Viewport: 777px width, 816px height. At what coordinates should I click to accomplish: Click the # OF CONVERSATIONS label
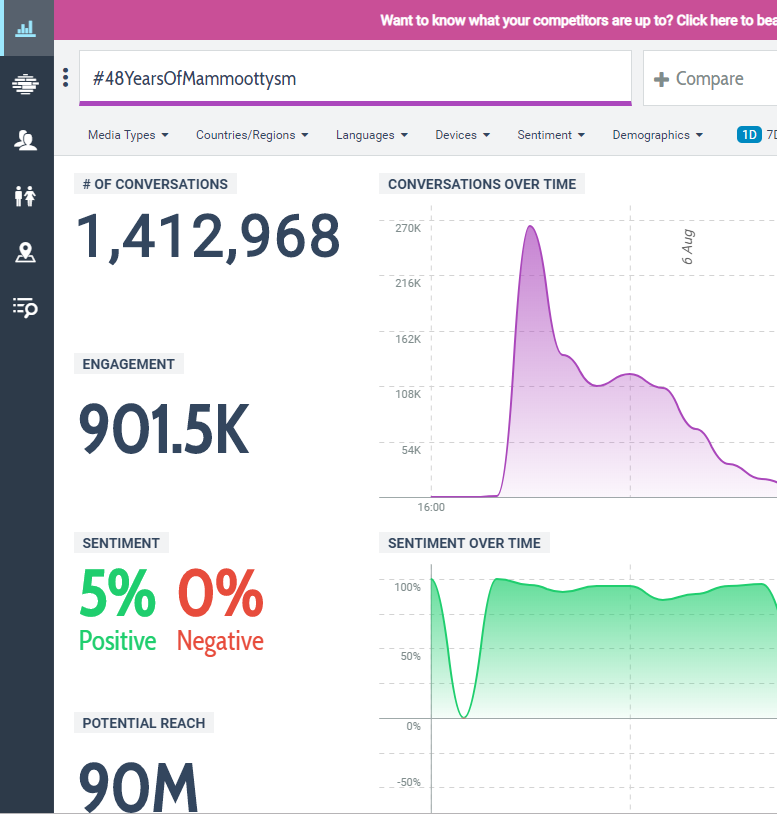tap(155, 184)
